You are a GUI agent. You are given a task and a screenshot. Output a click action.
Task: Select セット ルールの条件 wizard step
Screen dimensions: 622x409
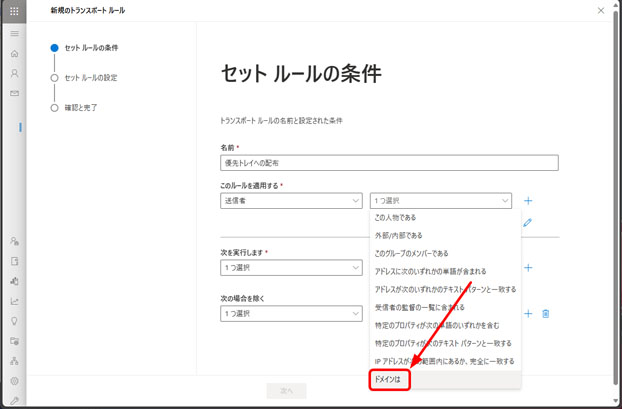coord(84,48)
